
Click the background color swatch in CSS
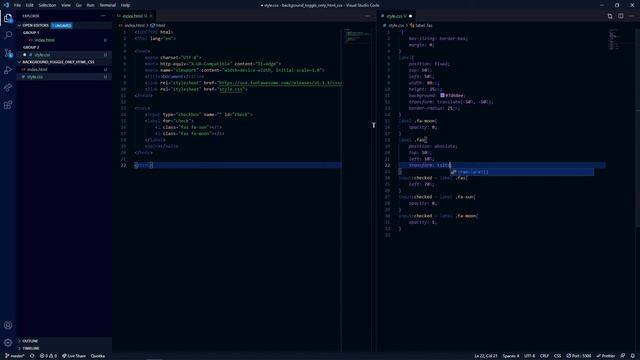click(x=442, y=95)
